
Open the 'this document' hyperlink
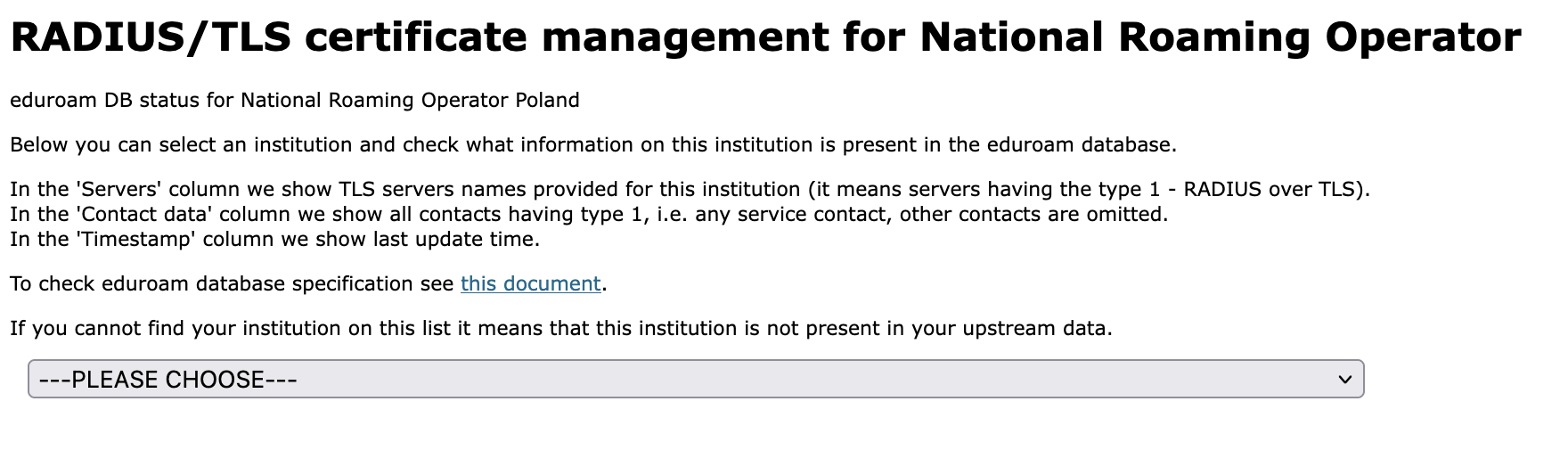531,284
